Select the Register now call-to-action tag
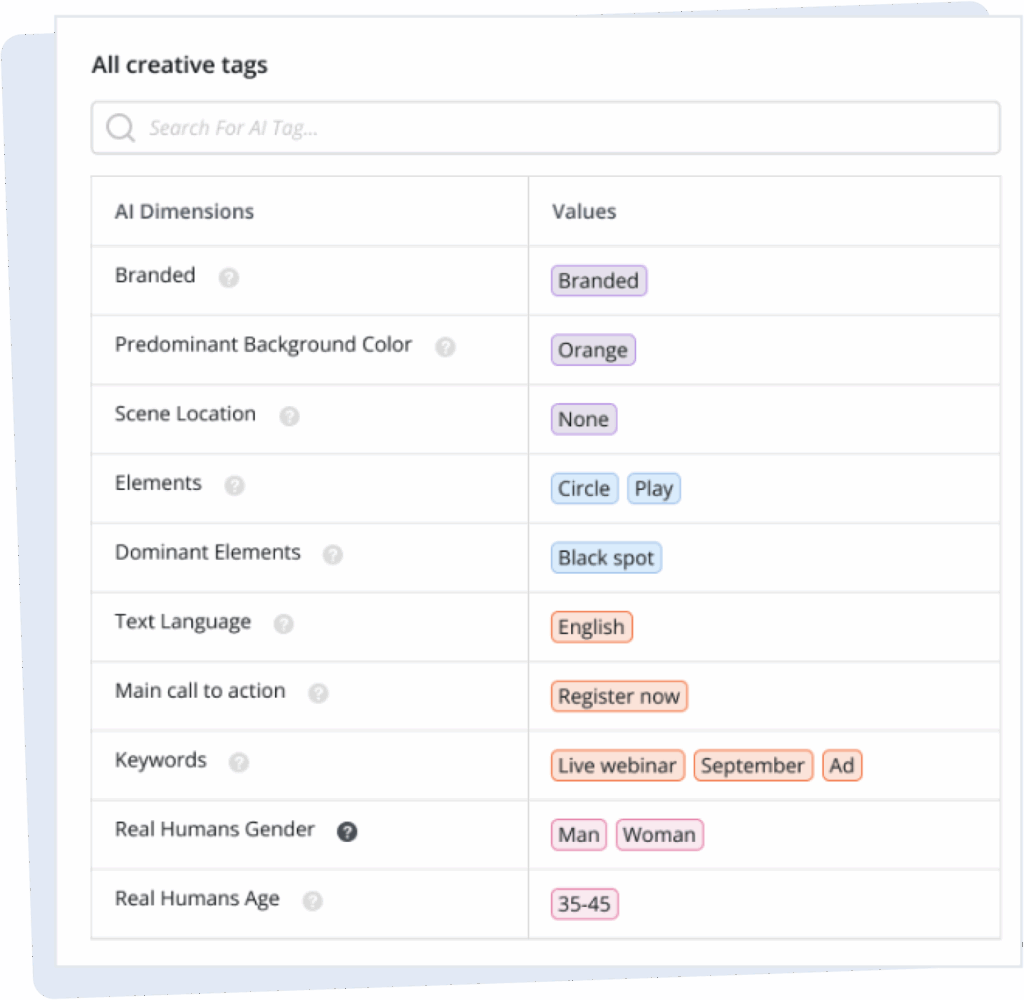The image size is (1024, 1000). tap(618, 695)
